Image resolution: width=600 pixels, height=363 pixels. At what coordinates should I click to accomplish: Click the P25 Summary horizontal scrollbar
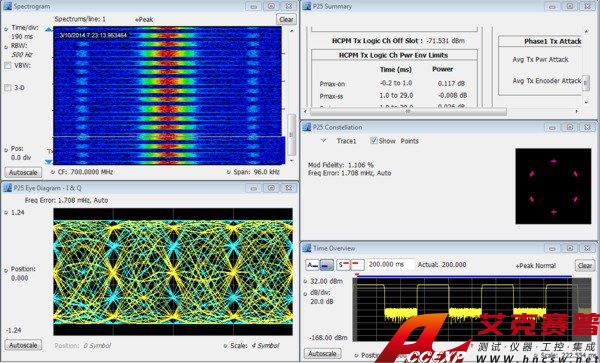pos(408,112)
